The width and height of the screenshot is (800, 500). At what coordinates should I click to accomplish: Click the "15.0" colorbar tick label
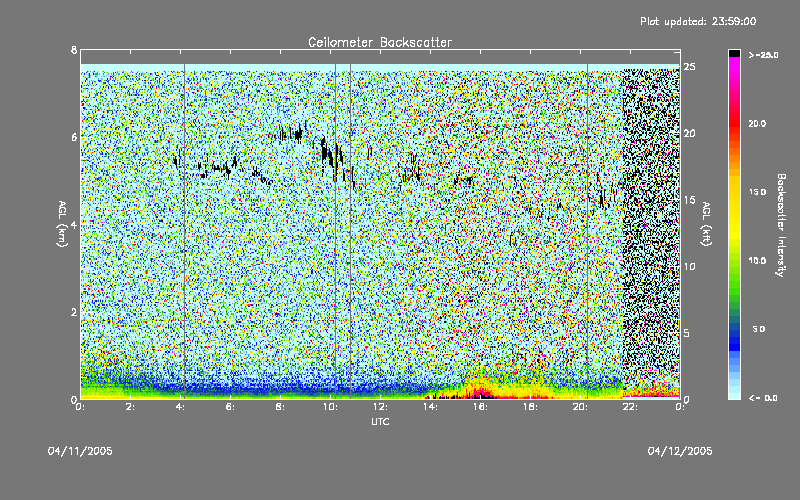pyautogui.click(x=757, y=192)
